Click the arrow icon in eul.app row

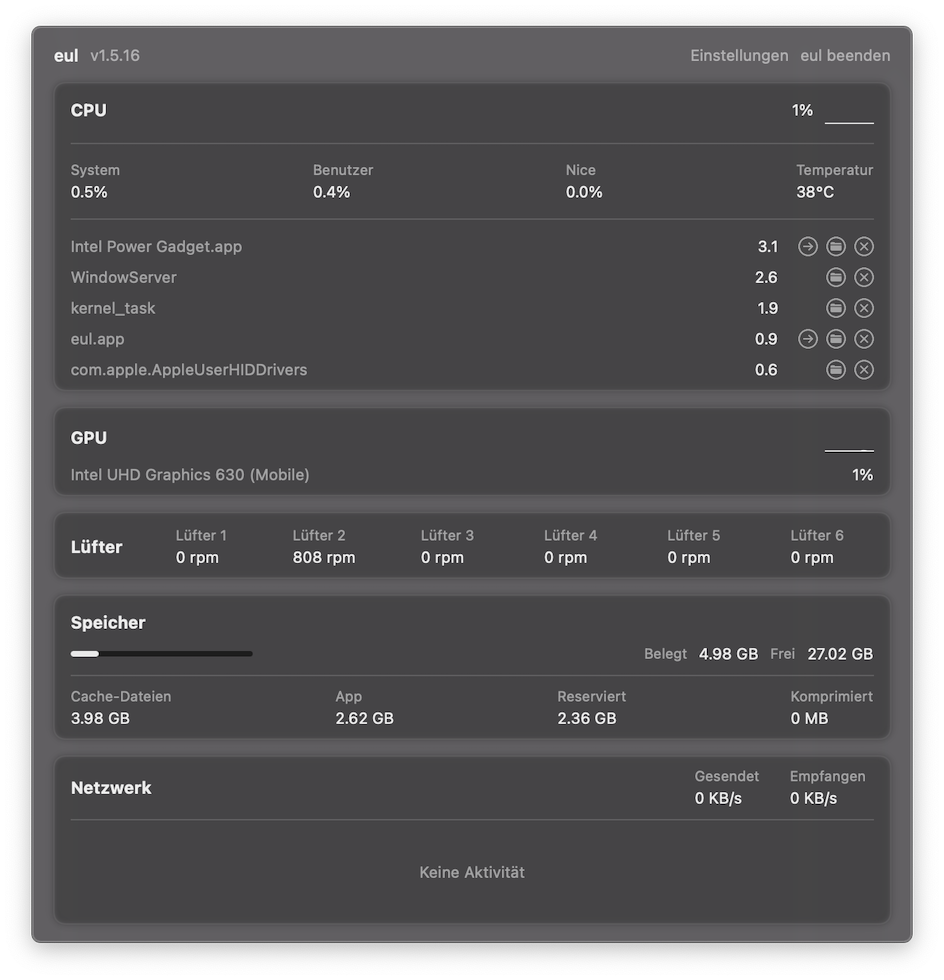807,339
